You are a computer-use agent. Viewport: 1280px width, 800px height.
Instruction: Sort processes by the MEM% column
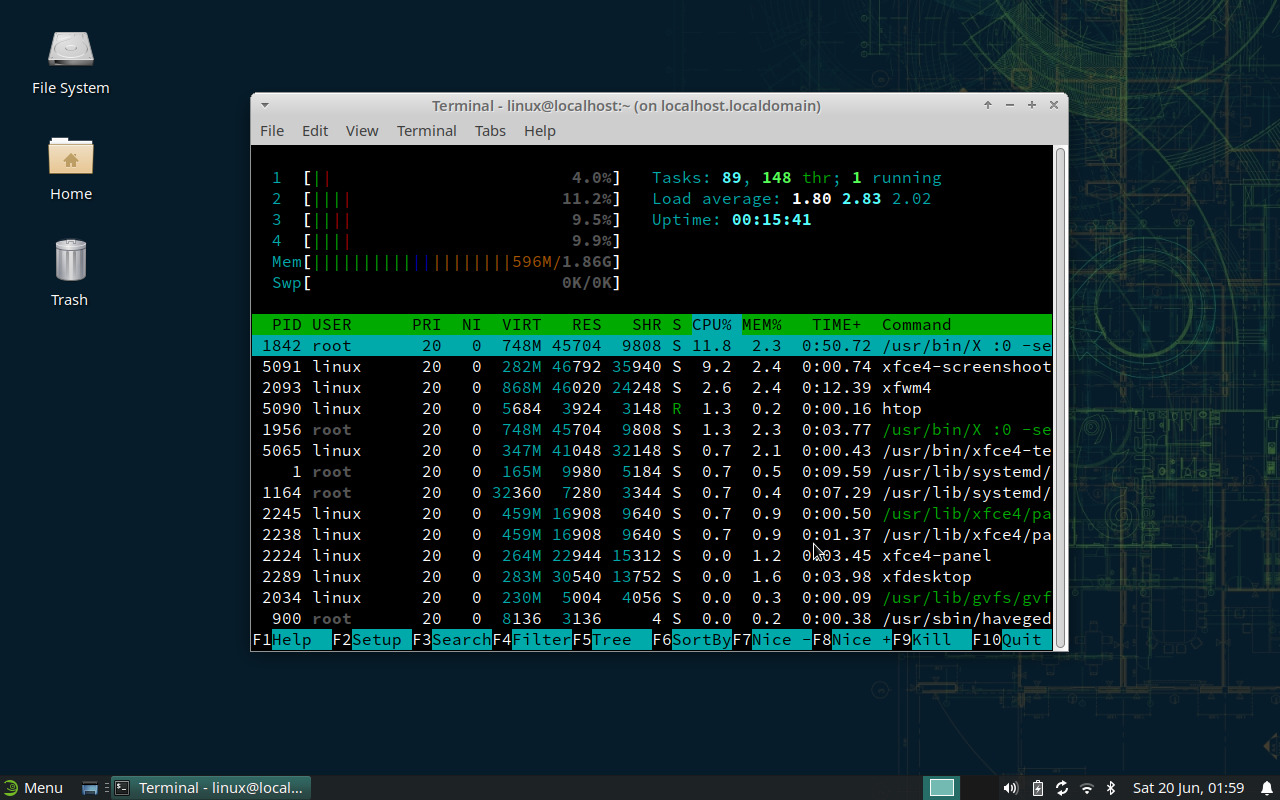click(x=761, y=324)
